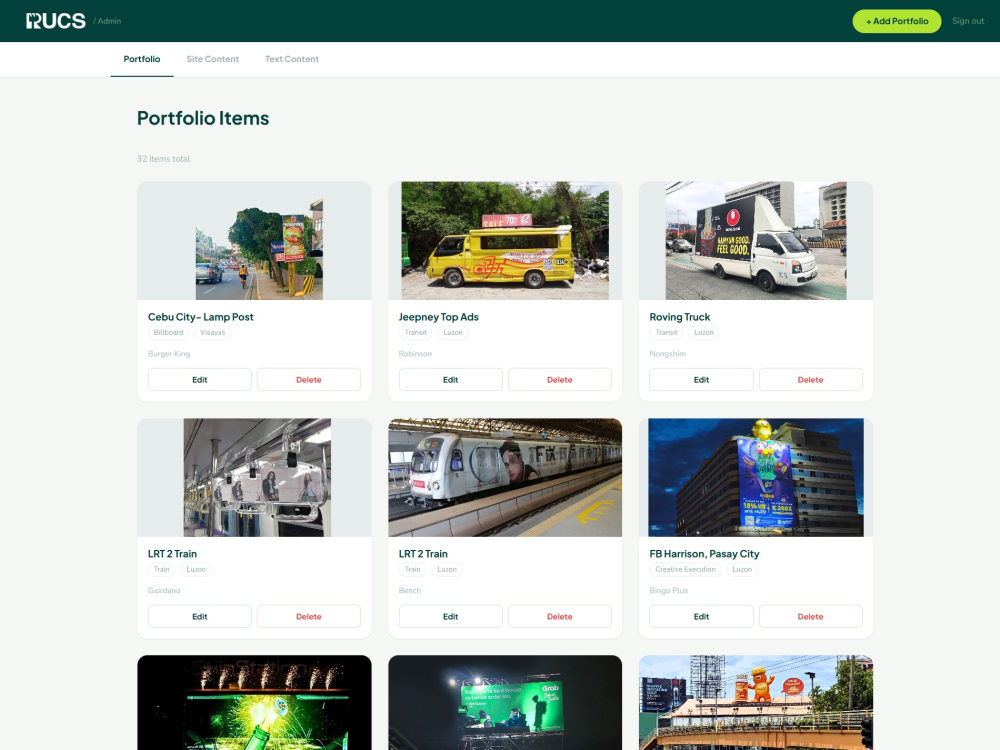Switch to the Site Content tab
Image resolution: width=1000 pixels, height=750 pixels.
pos(212,59)
